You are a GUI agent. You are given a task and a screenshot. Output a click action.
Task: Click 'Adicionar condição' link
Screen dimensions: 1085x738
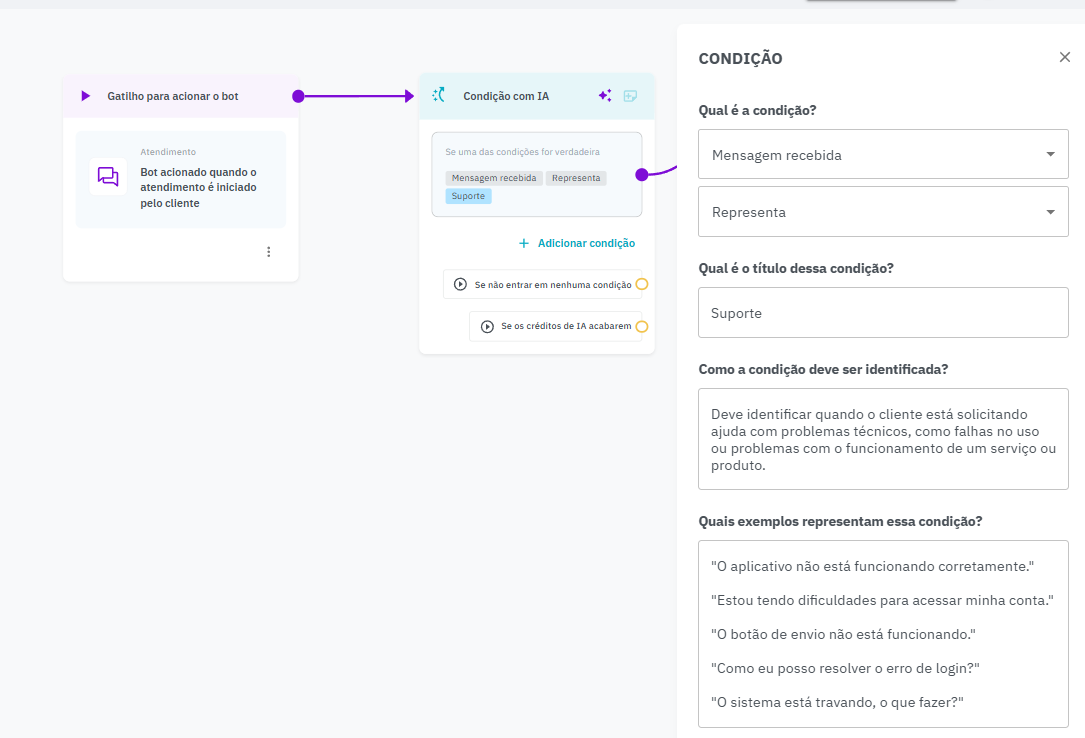pyautogui.click(x=577, y=243)
